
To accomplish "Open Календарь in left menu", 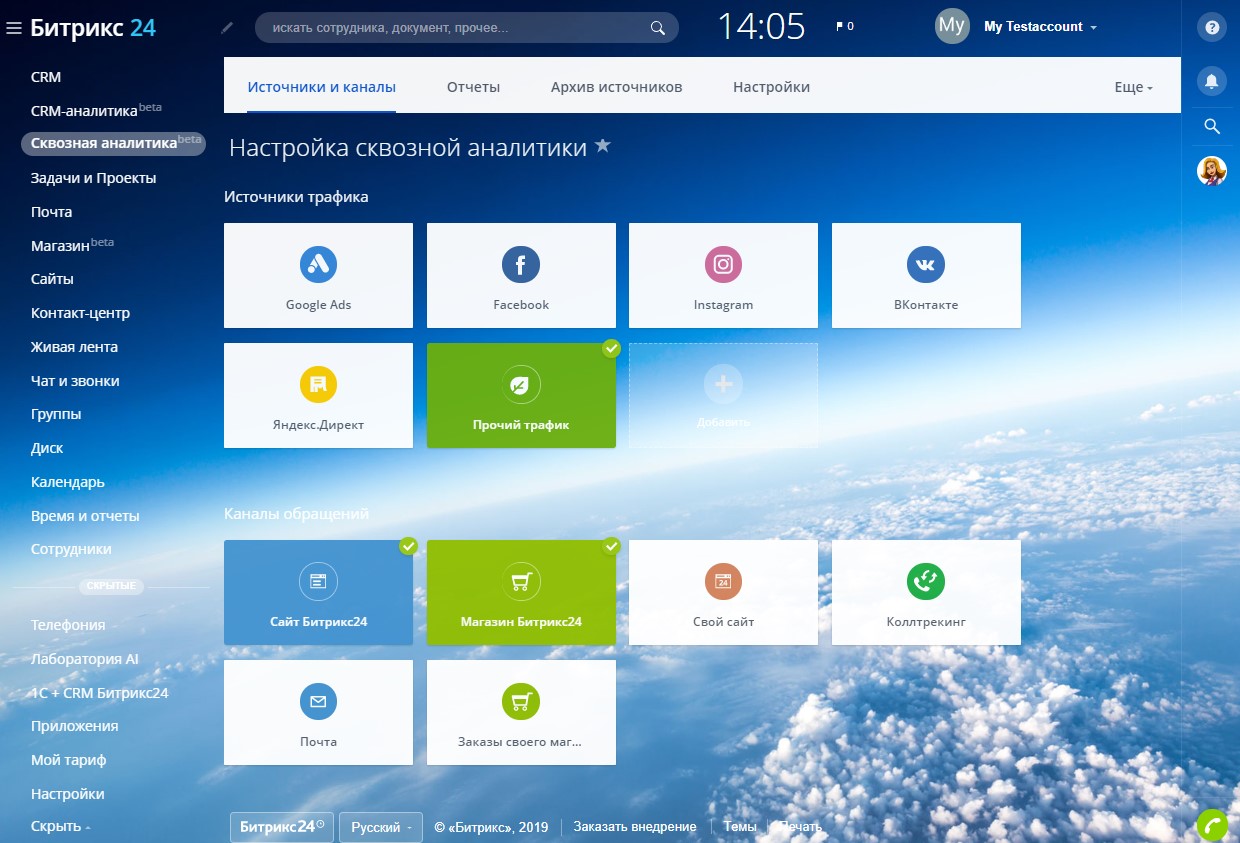I will pos(67,482).
